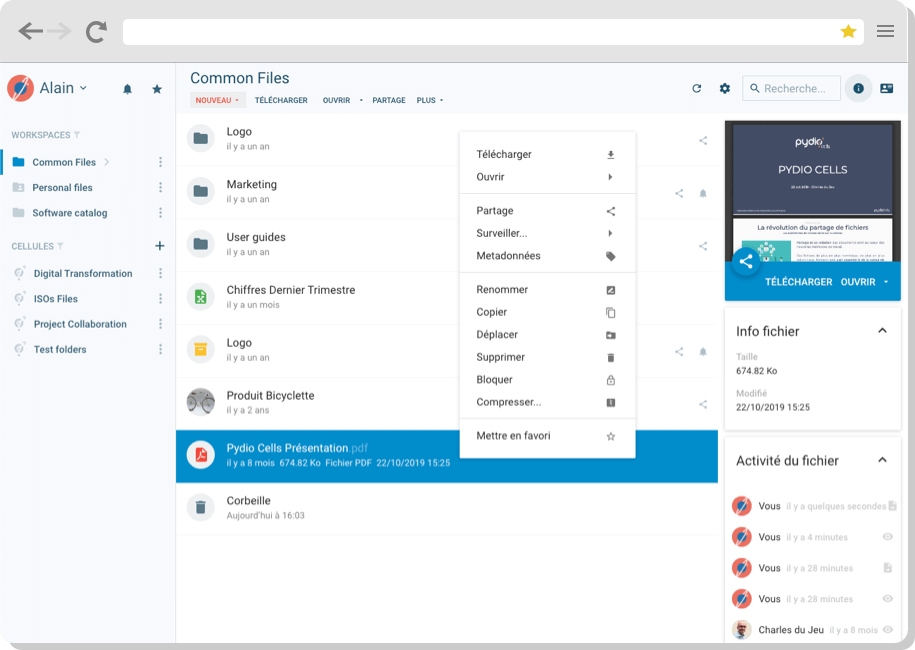Click share icon on top Logo folder row

point(703,141)
